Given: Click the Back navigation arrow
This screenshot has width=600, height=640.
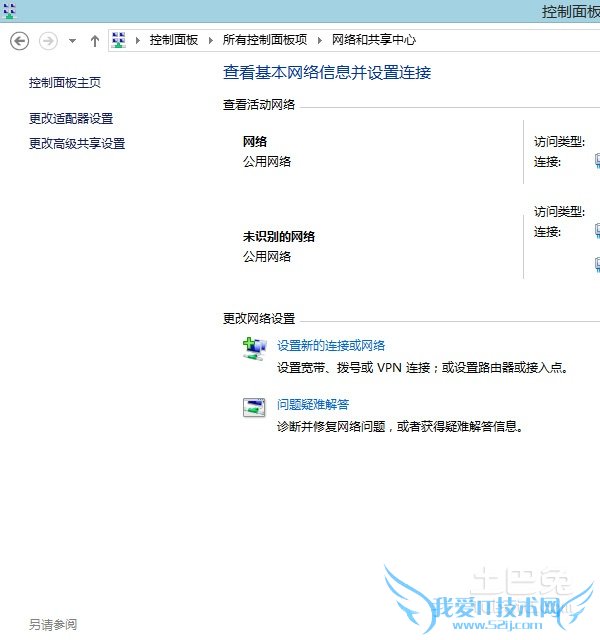Looking at the screenshot, I should (x=19, y=41).
